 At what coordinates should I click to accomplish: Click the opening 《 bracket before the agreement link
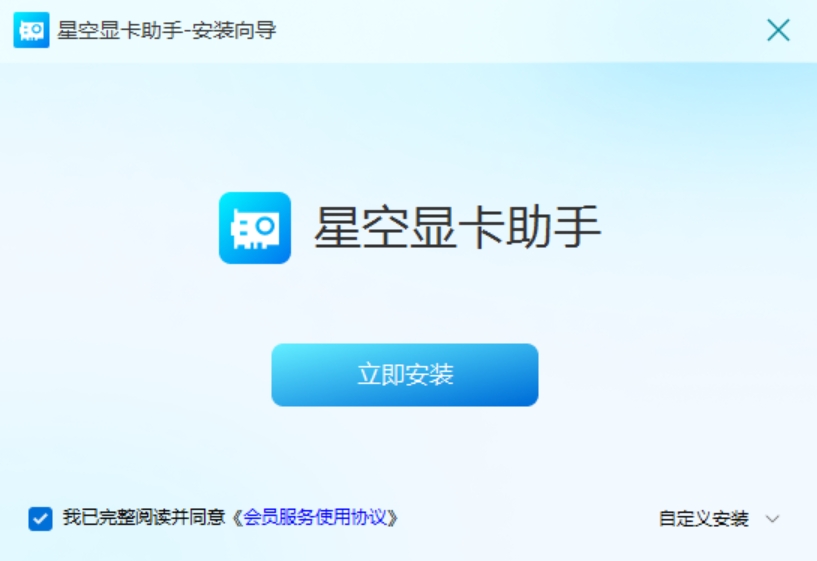(237, 518)
